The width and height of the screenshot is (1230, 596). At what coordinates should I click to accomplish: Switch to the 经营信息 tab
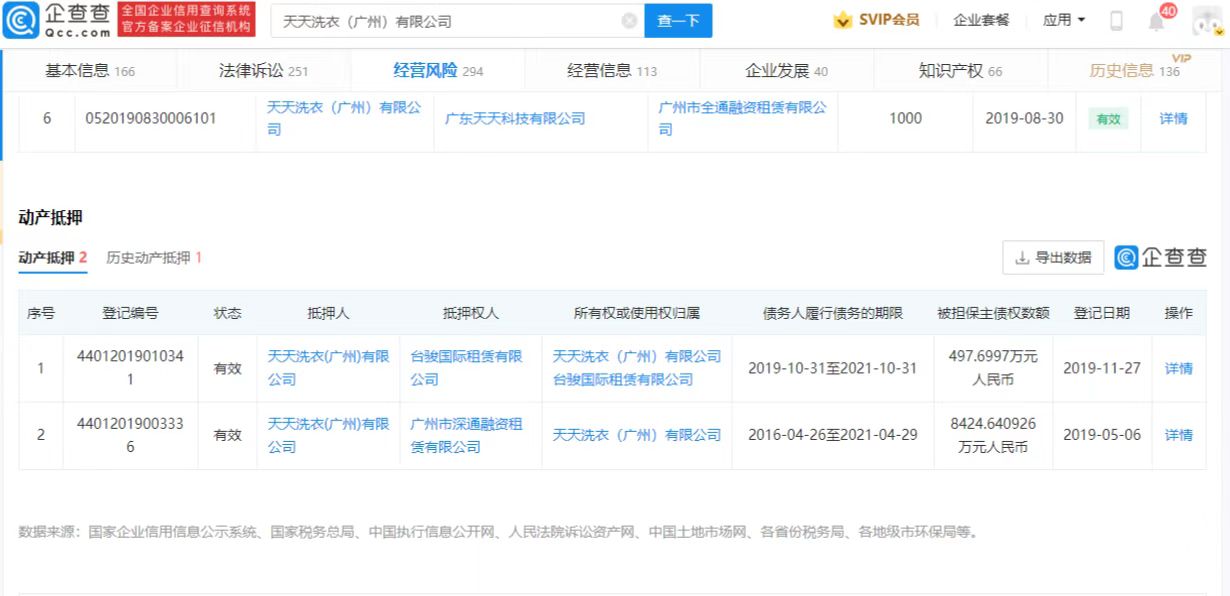pyautogui.click(x=612, y=71)
